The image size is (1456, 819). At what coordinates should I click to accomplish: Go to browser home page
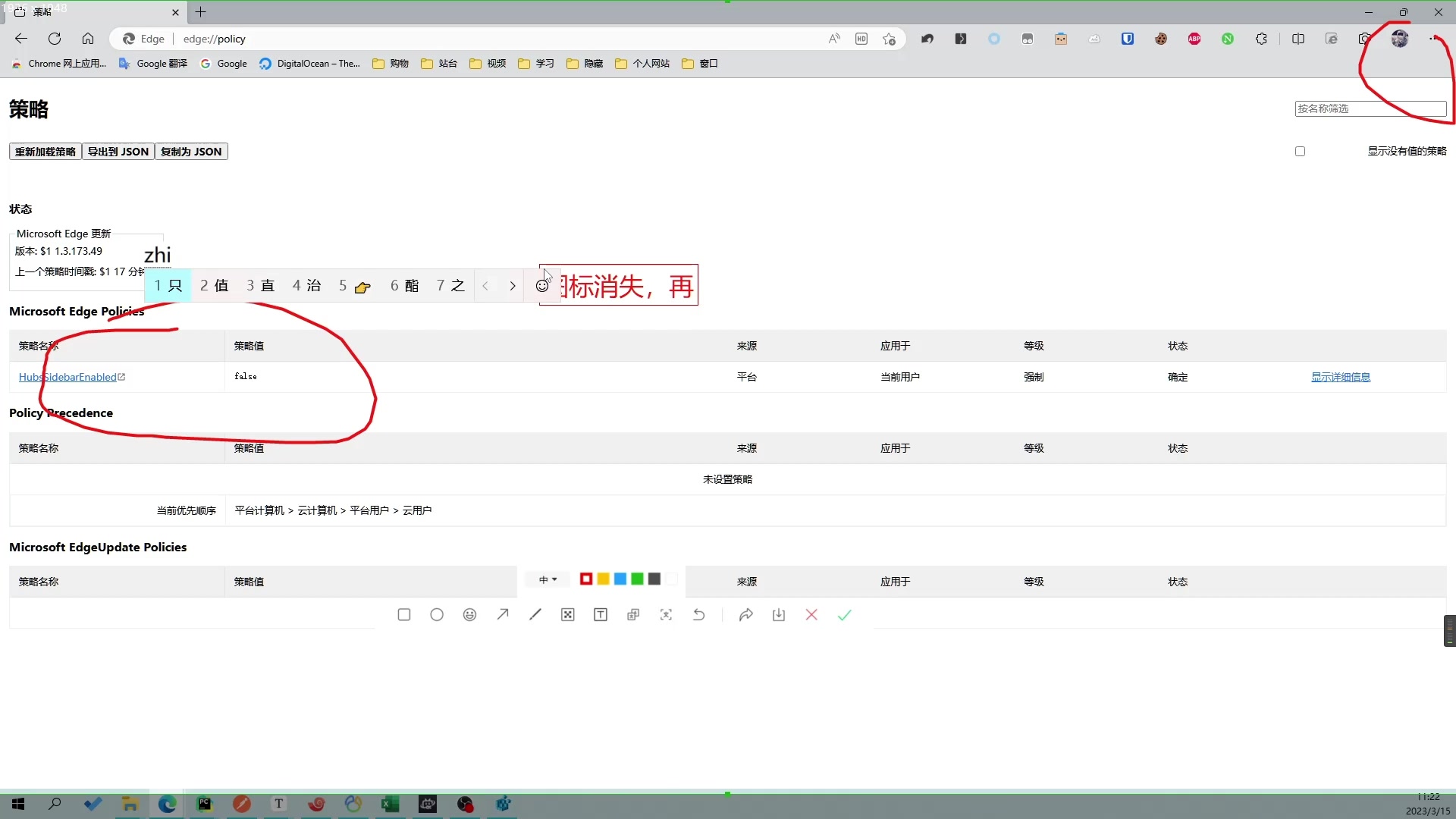point(88,39)
